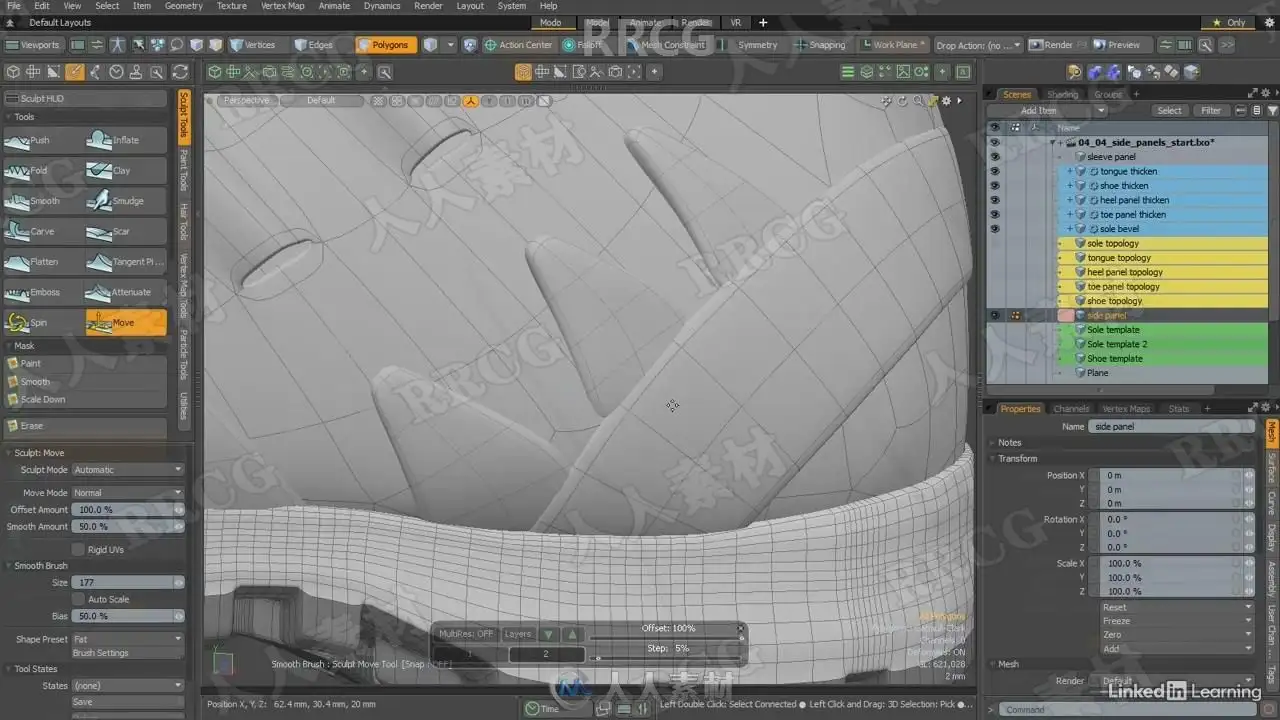
Task: Click the funnel filter icon in Scenes panel
Action: pos(1273,111)
